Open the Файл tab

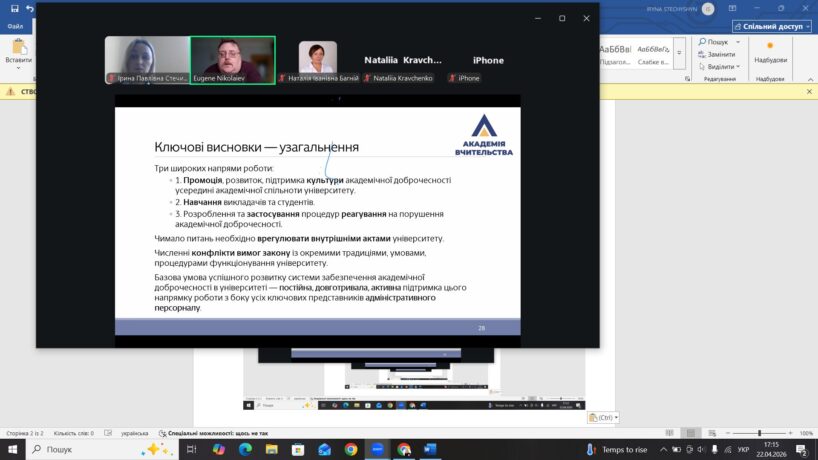(x=15, y=26)
